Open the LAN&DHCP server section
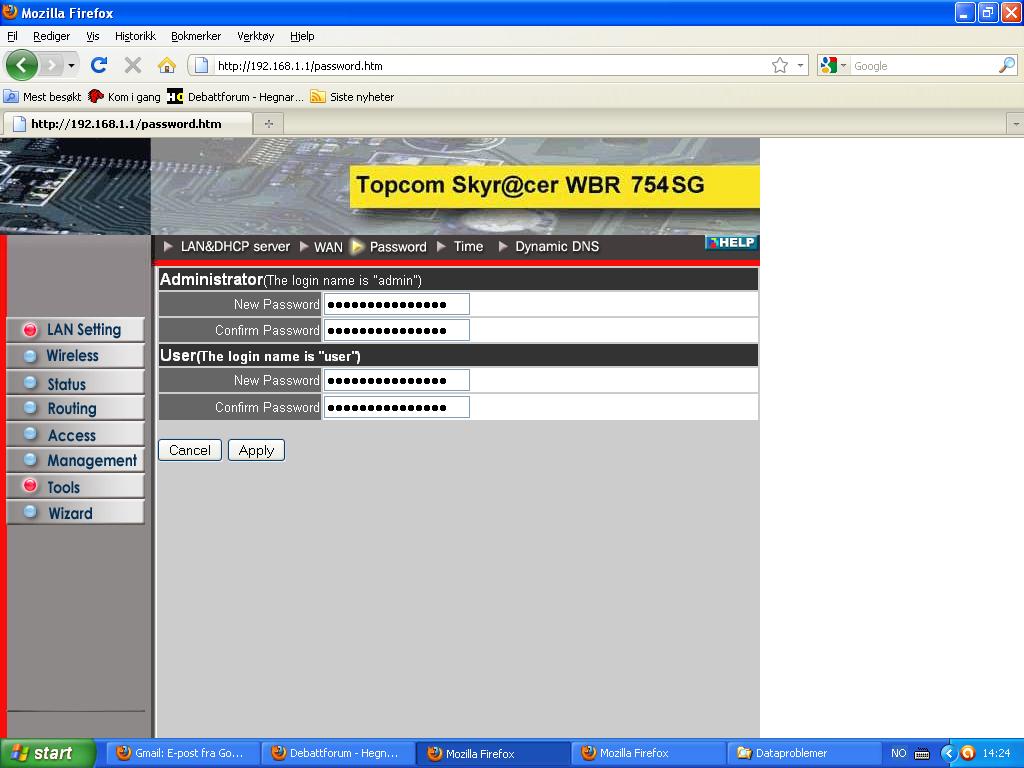This screenshot has width=1024, height=768. pos(227,246)
